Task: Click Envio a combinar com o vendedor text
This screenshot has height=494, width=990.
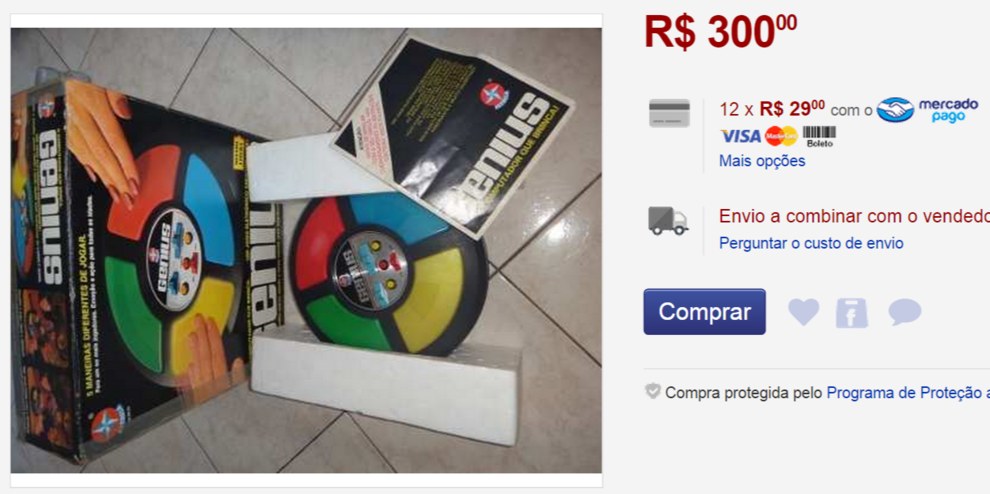Action: (x=854, y=216)
